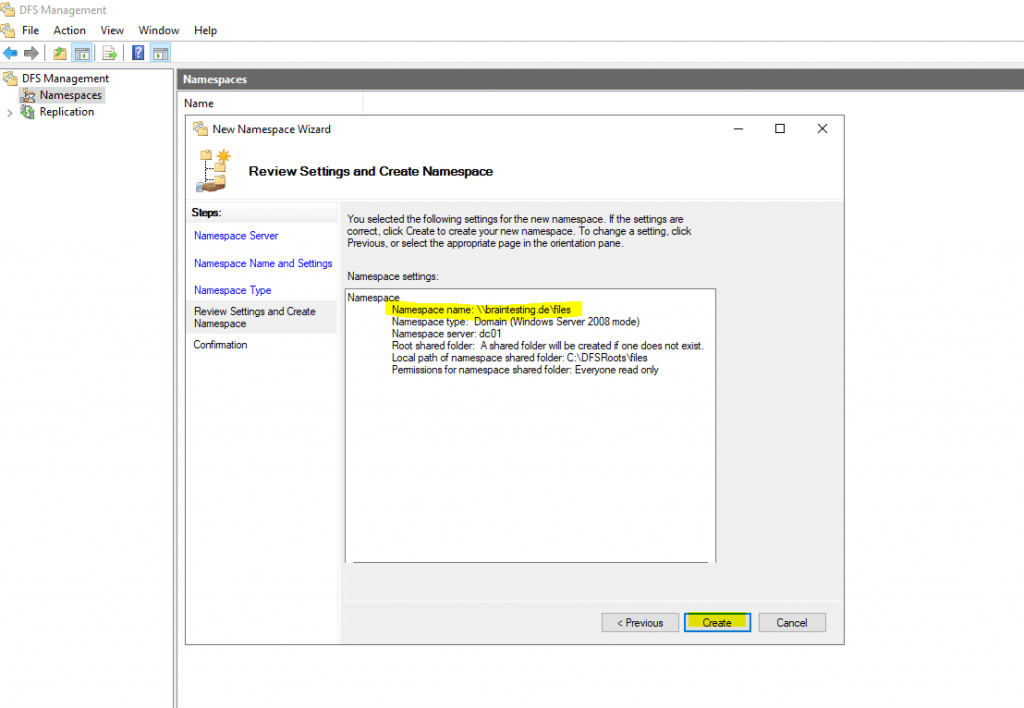Viewport: 1024px width, 708px height.
Task: Open the File menu
Action: (30, 30)
